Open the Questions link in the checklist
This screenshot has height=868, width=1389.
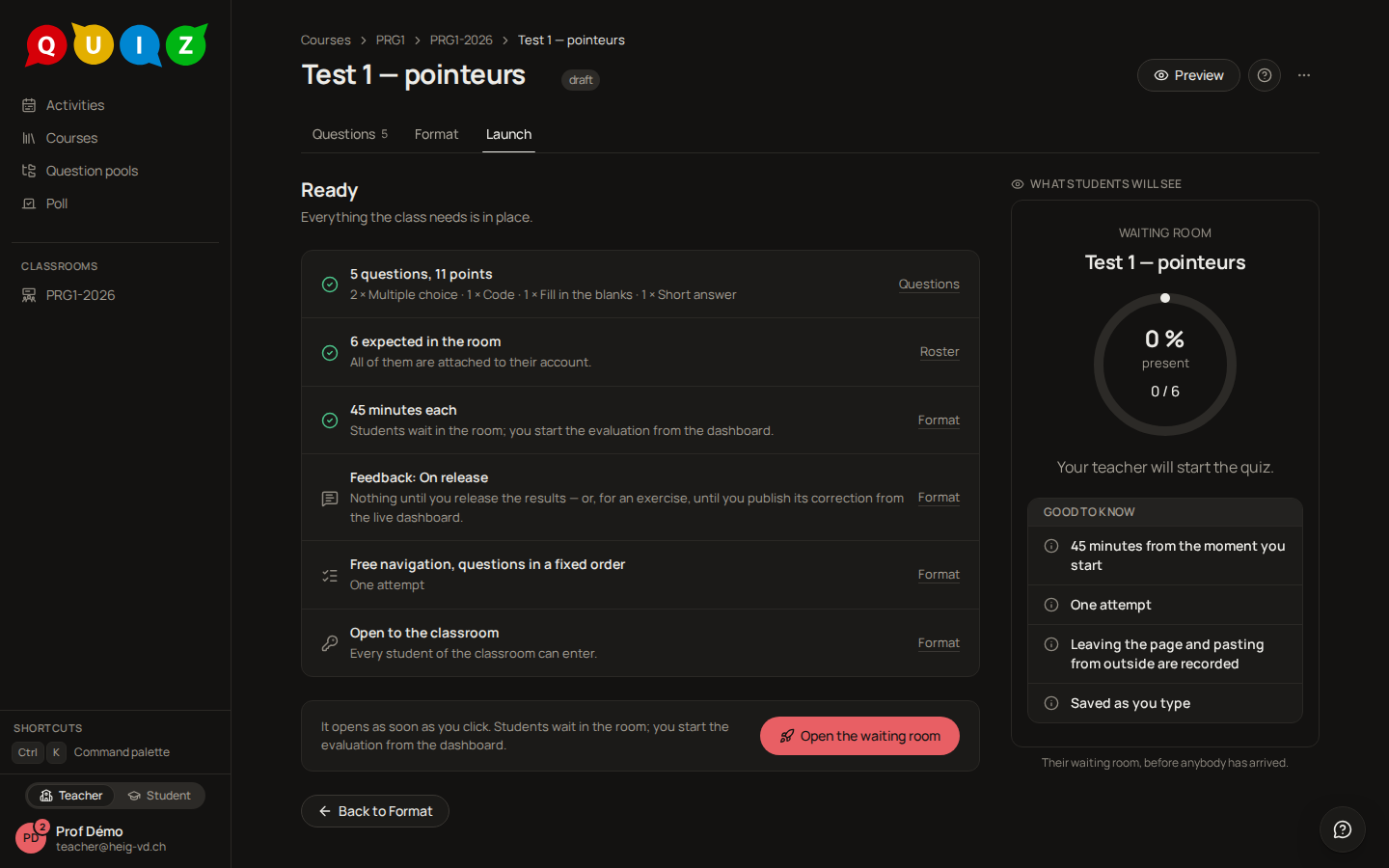tap(929, 285)
